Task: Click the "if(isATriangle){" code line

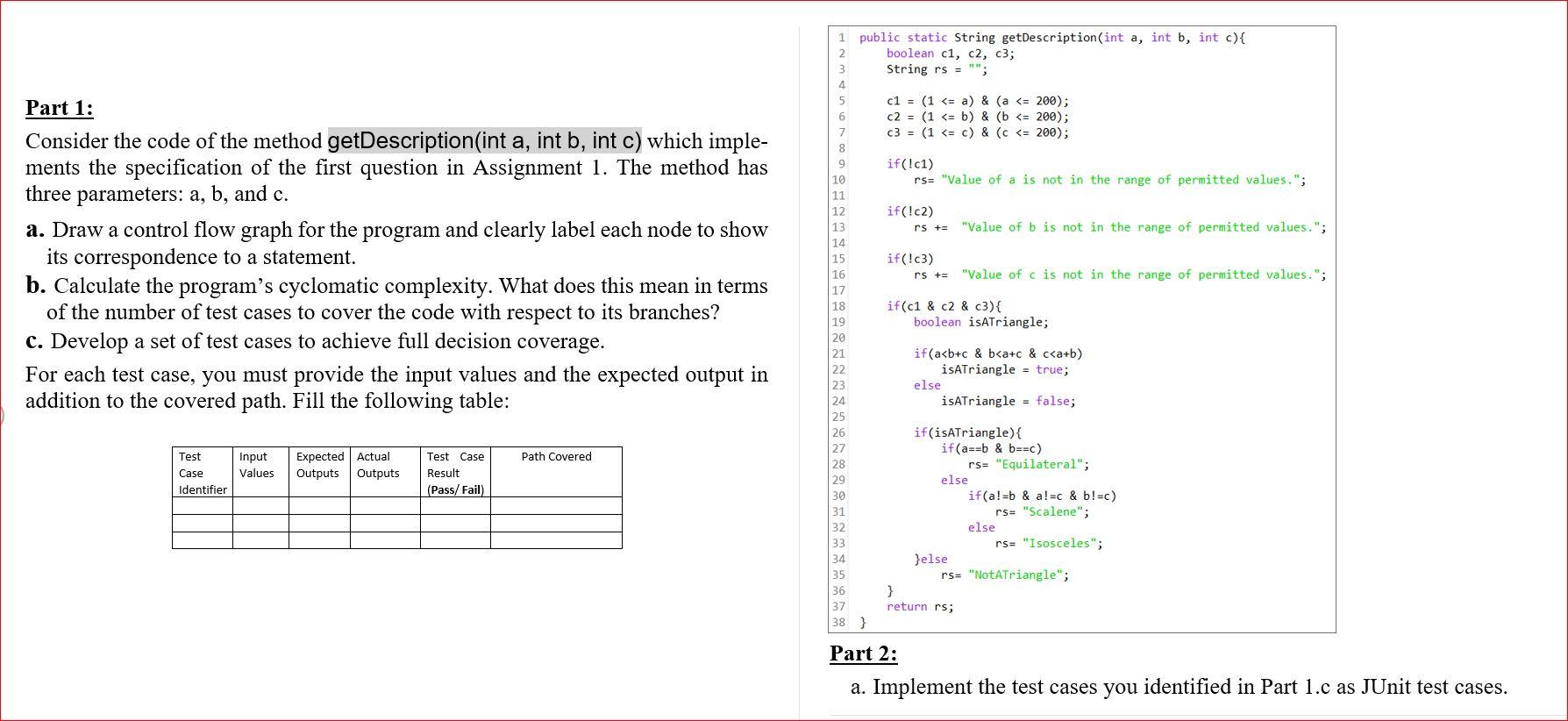Action: 967,432
